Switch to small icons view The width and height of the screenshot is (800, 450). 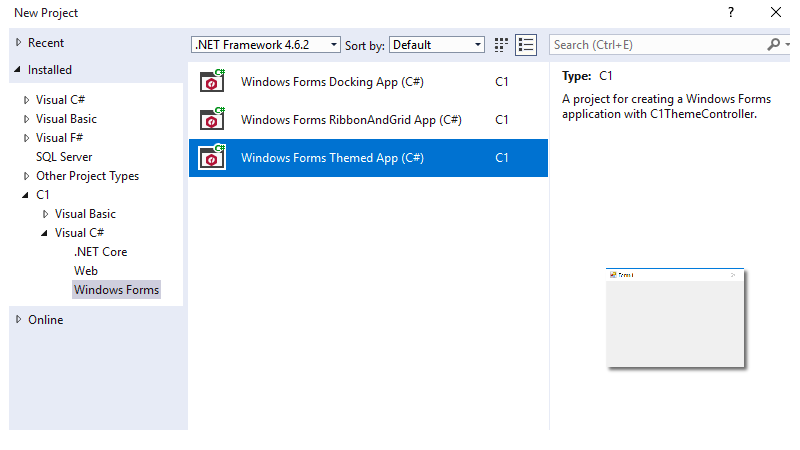(502, 45)
